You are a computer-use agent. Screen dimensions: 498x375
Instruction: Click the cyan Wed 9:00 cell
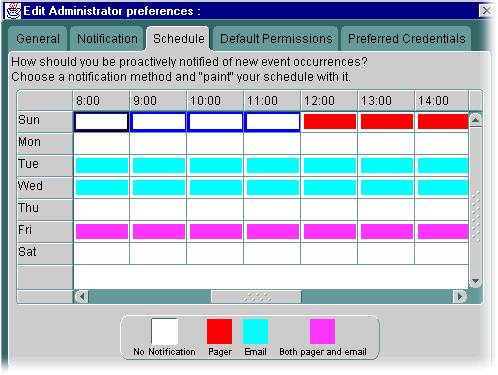point(159,188)
